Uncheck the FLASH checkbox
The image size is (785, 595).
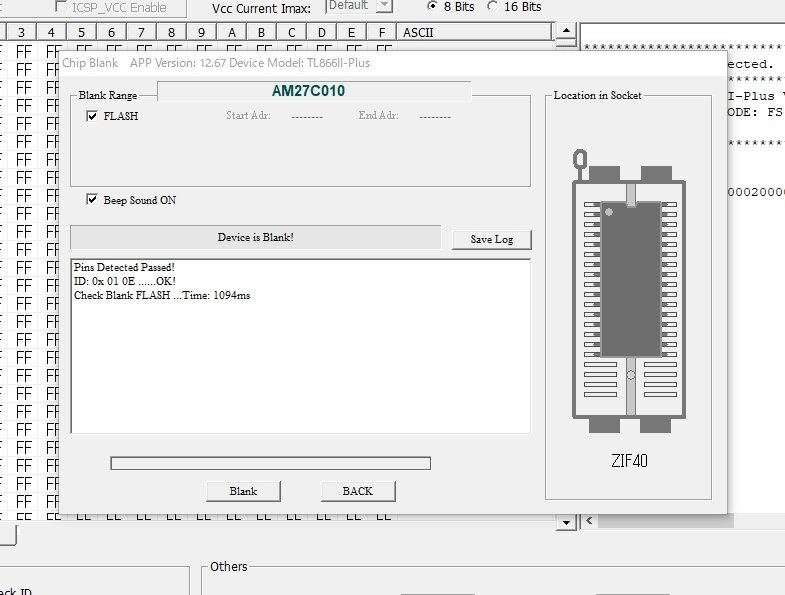coord(93,116)
